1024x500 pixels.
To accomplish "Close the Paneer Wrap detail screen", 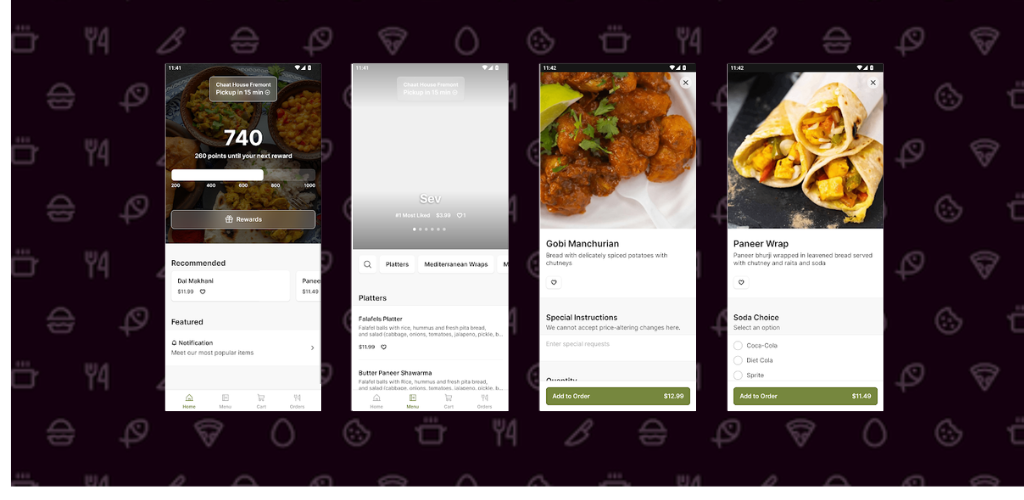I will [x=872, y=83].
